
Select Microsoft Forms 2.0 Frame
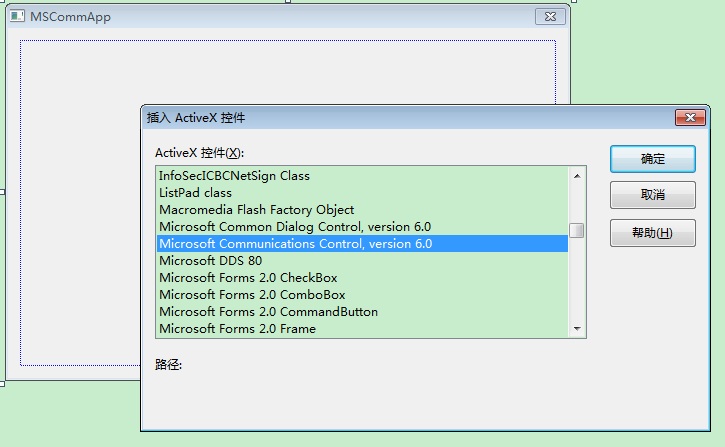coord(362,329)
